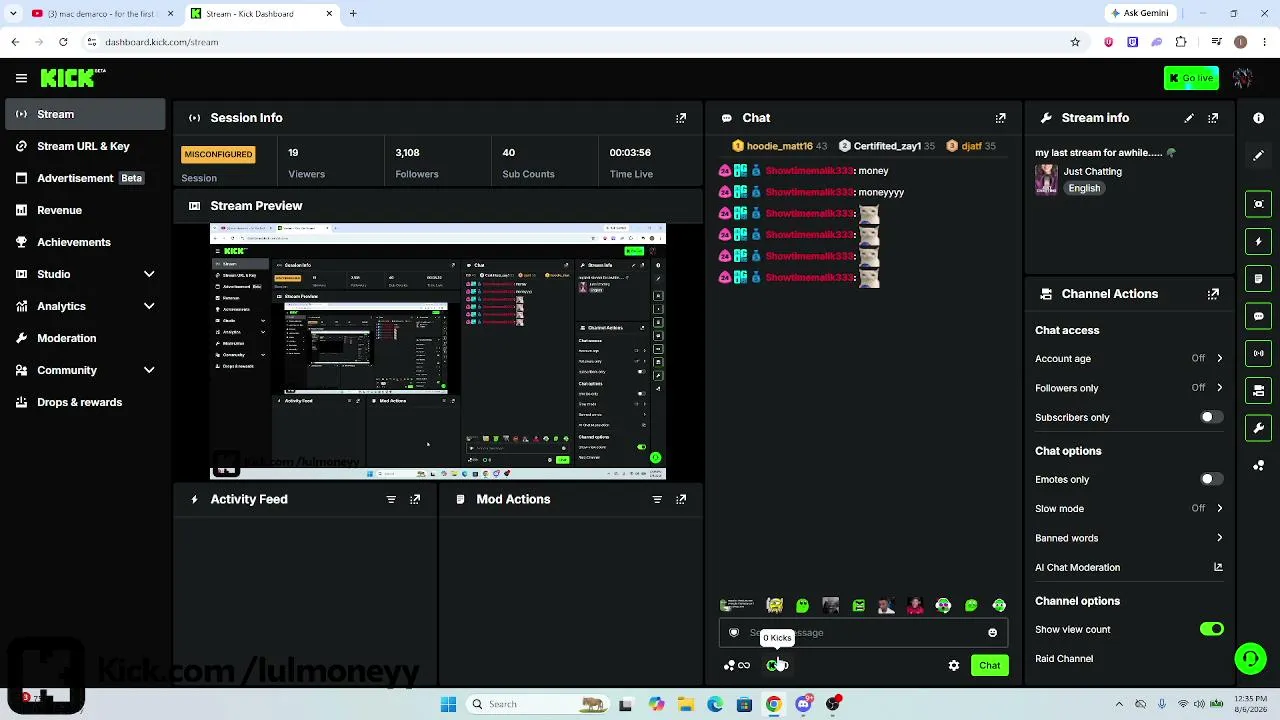The width and height of the screenshot is (1280, 720).
Task: Pop out the Activity Feed panel
Action: (415, 499)
